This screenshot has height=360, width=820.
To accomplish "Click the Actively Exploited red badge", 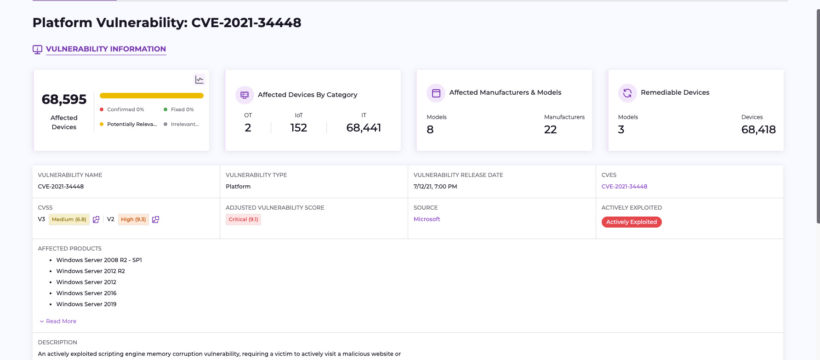I will pyautogui.click(x=631, y=222).
